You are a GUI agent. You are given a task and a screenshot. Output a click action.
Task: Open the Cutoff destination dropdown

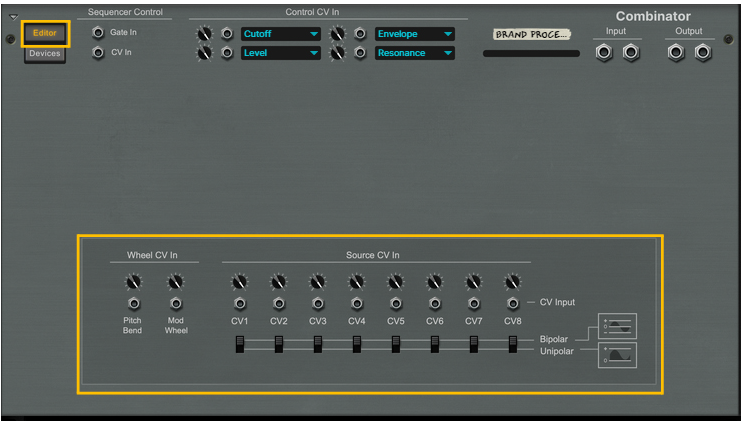(280, 34)
